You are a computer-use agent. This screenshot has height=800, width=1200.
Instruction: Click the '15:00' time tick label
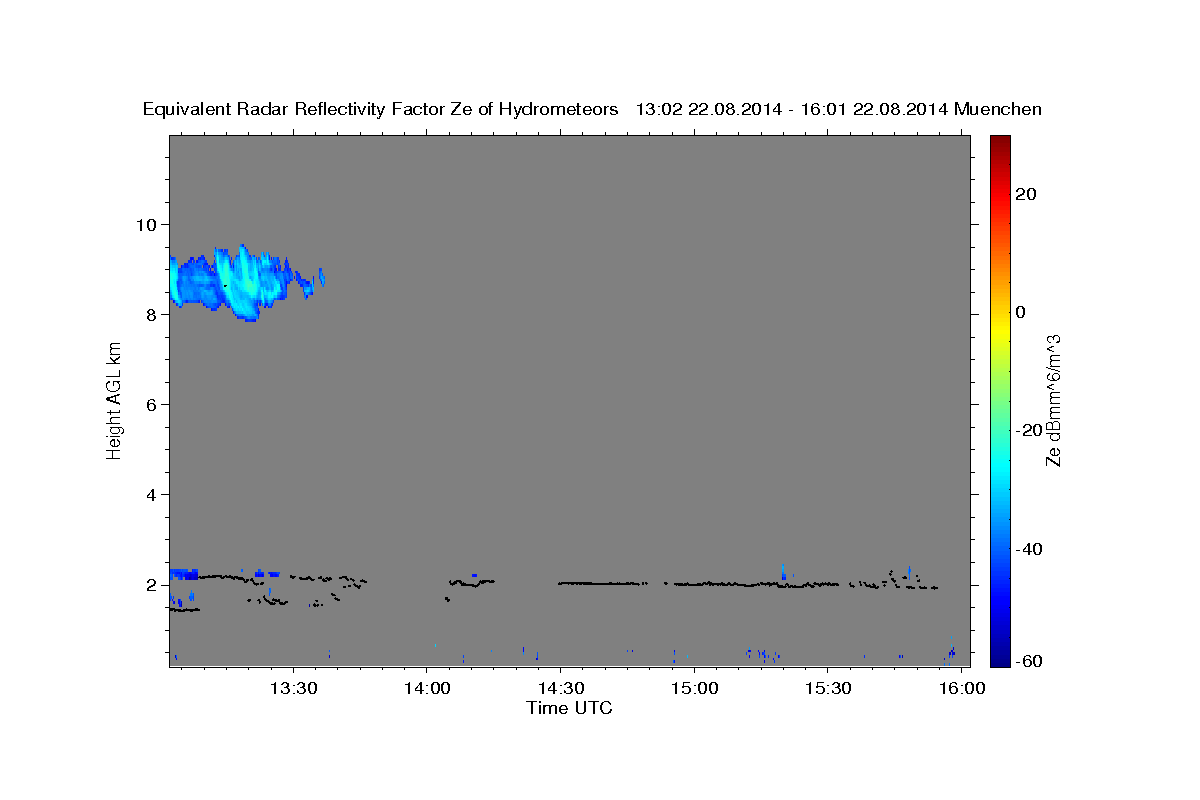point(694,688)
